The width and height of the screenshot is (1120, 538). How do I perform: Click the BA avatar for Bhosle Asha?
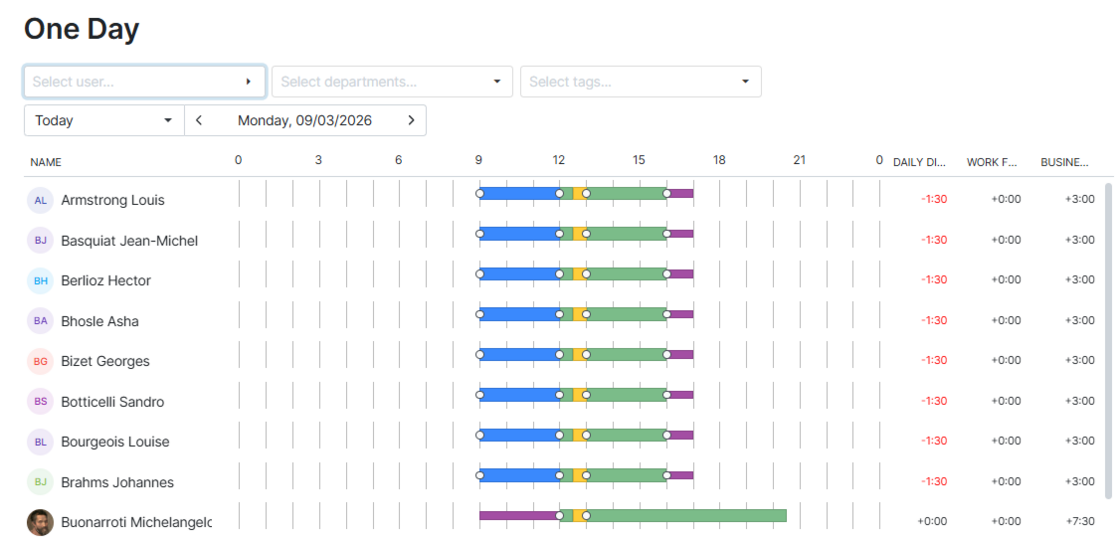coord(41,321)
